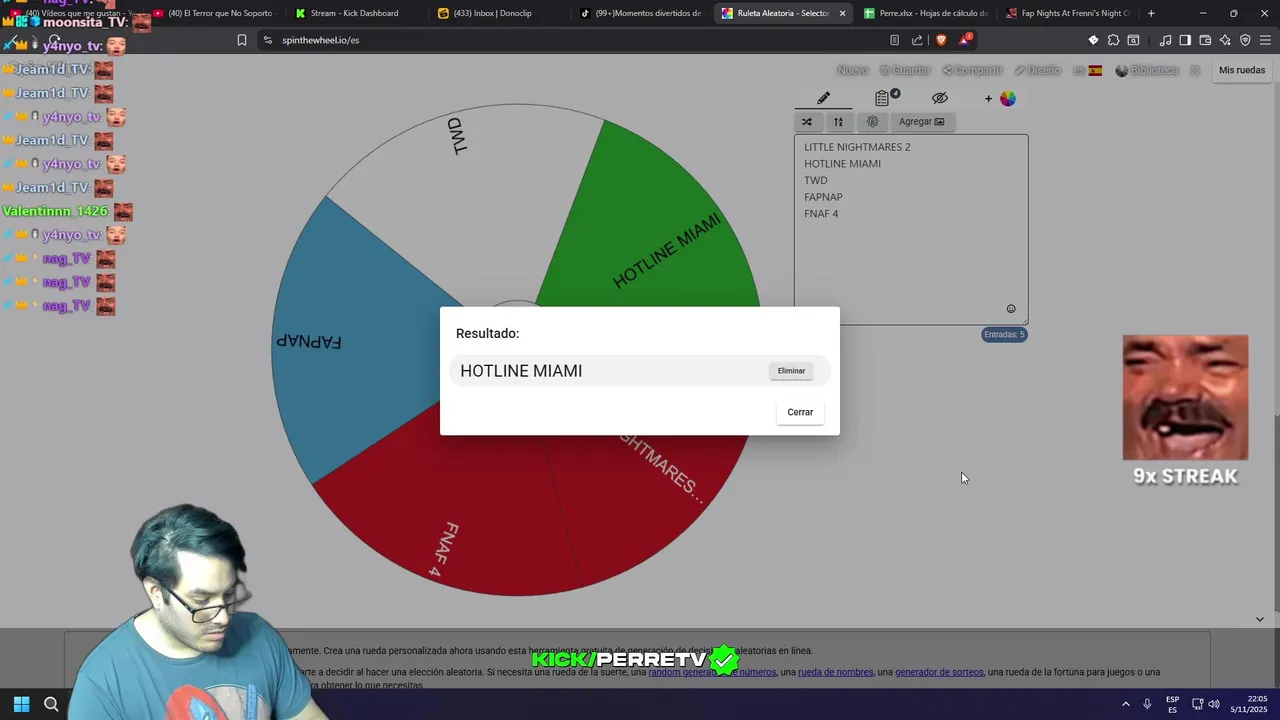The width and height of the screenshot is (1280, 720).
Task: Open the Leo AI sparkle icon
Action: [x=1225, y=40]
